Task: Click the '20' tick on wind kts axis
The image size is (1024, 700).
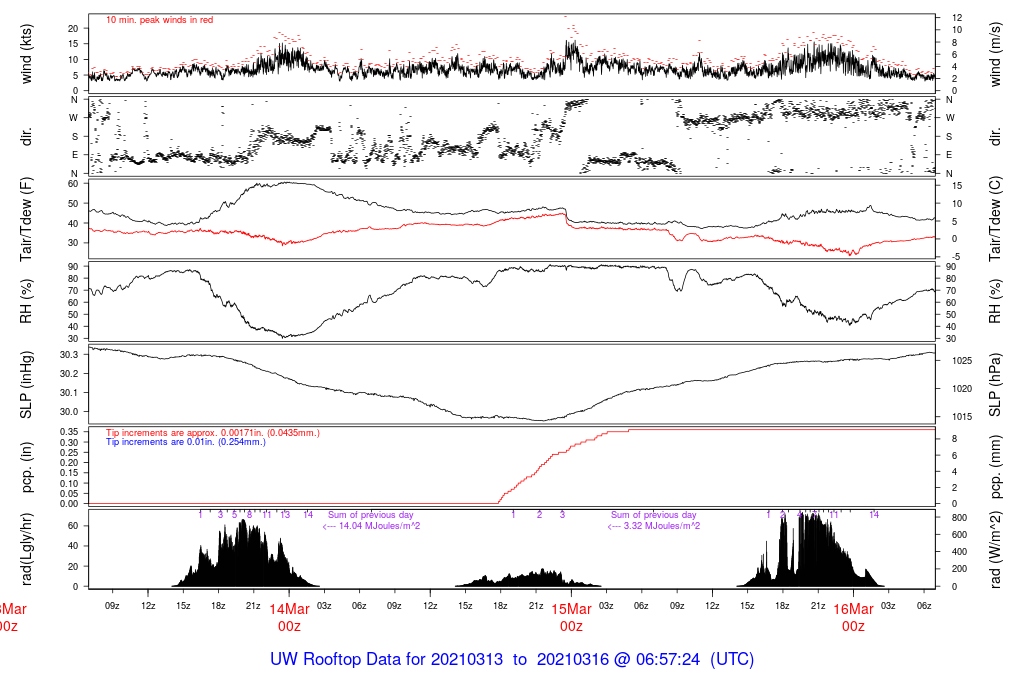Action: tap(73, 29)
